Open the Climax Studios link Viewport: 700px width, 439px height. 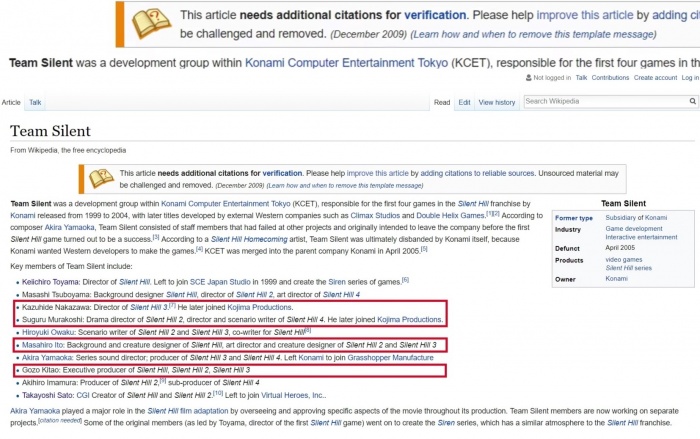click(375, 216)
